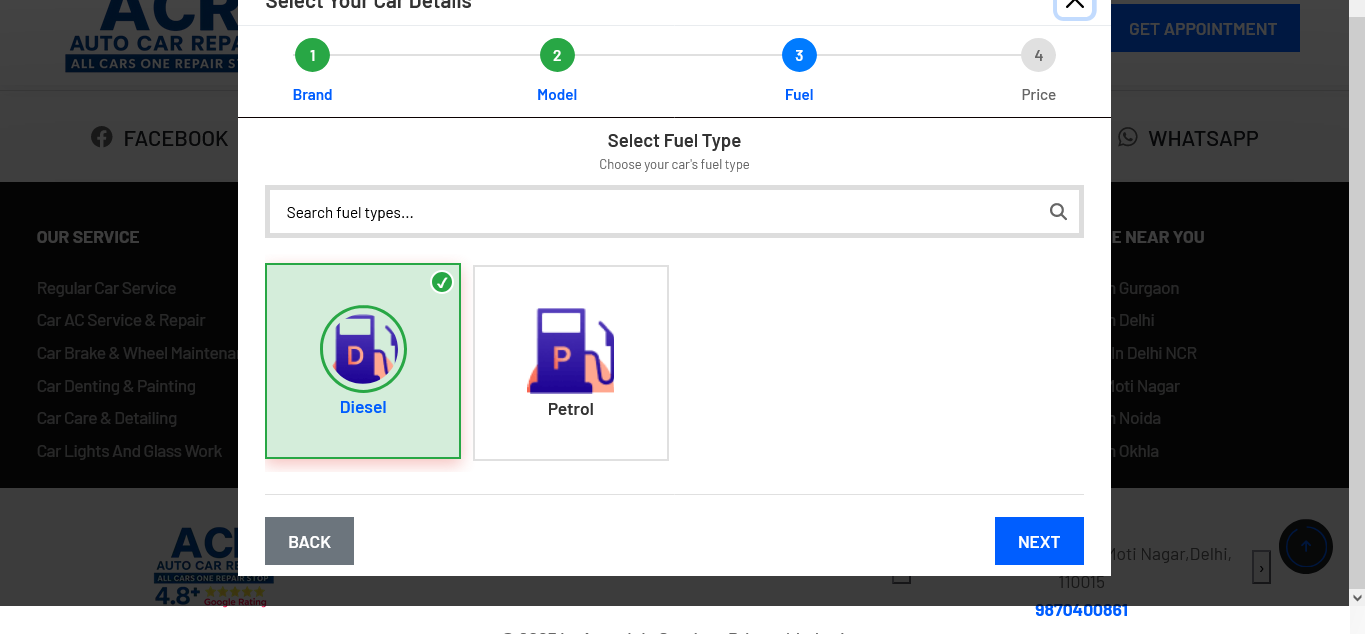Open Car Denting & Painting link
Screen dimensions: 1365x634
[x=116, y=386]
